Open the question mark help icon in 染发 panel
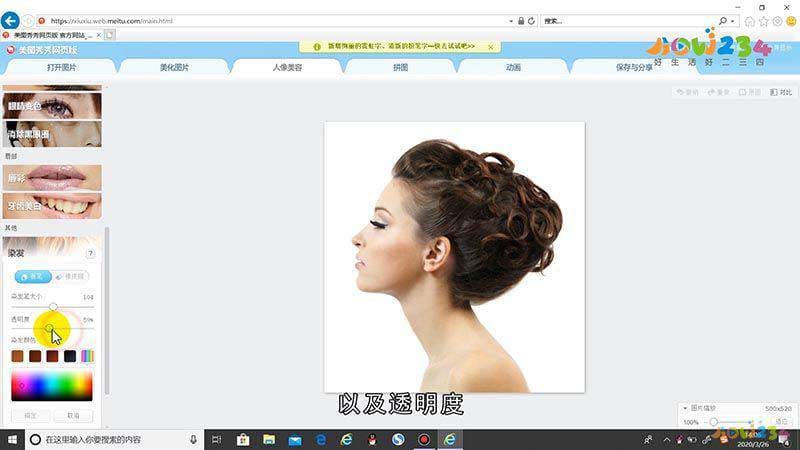The height and width of the screenshot is (450, 800). (91, 254)
